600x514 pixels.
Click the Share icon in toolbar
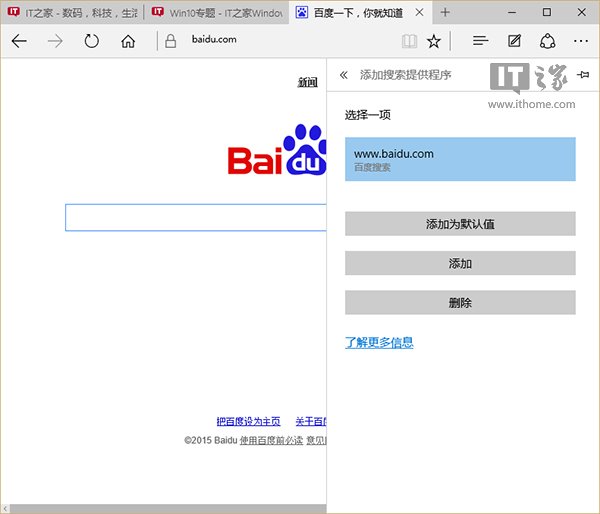[x=547, y=41]
